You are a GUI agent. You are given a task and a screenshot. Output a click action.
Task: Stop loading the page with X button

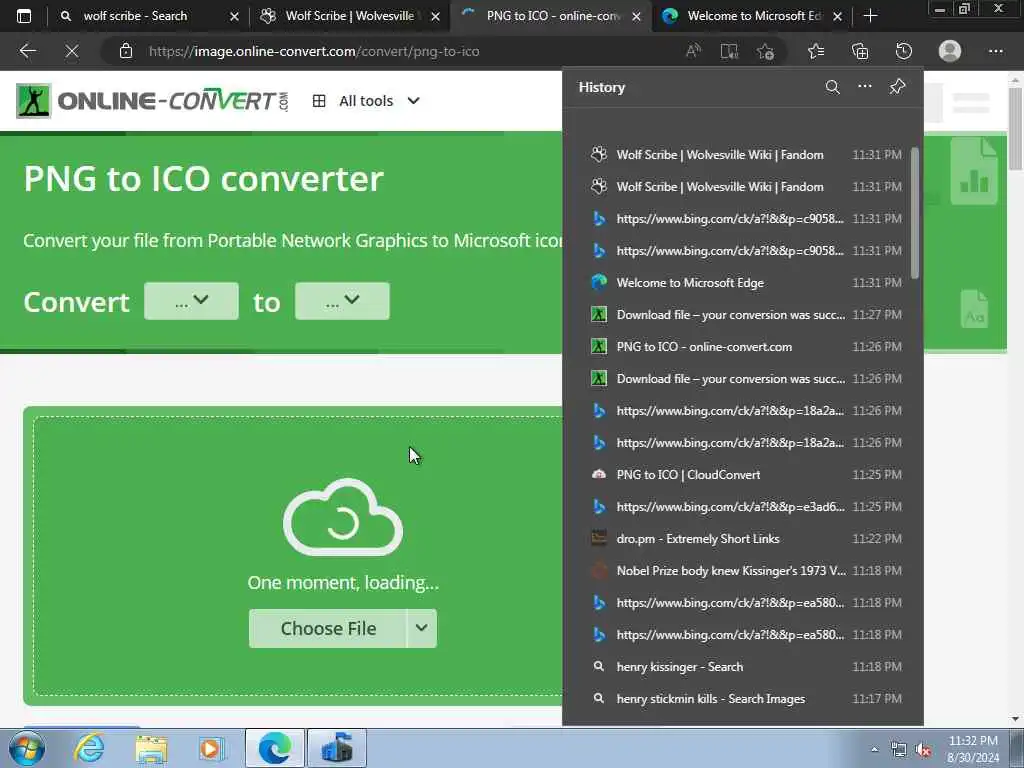pos(72,51)
